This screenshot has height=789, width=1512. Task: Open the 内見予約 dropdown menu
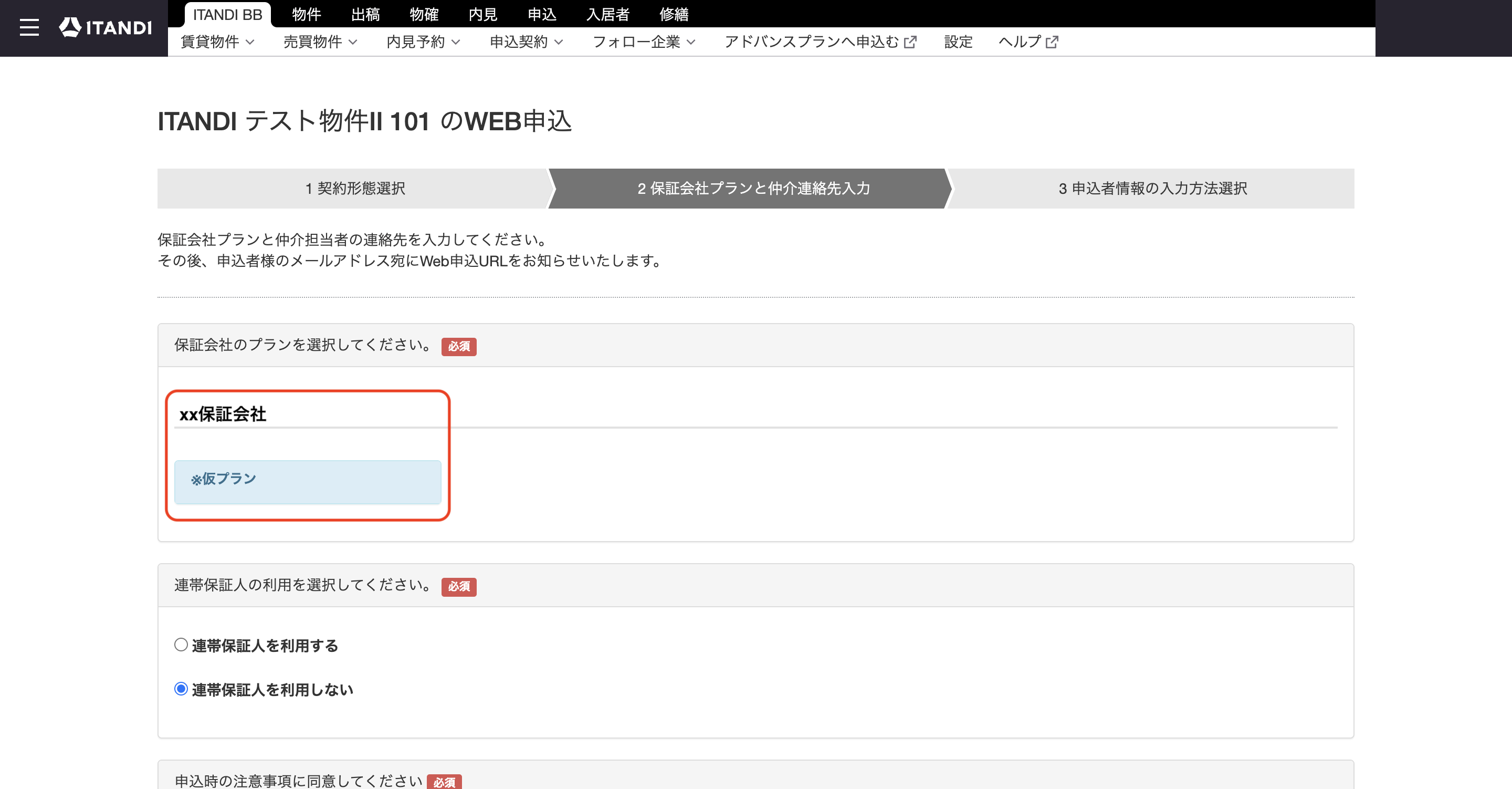click(423, 43)
